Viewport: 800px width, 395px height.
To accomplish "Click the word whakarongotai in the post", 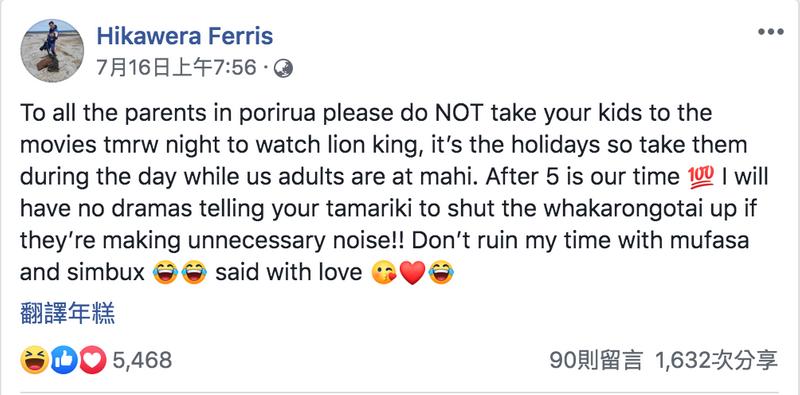I will tap(571, 209).
